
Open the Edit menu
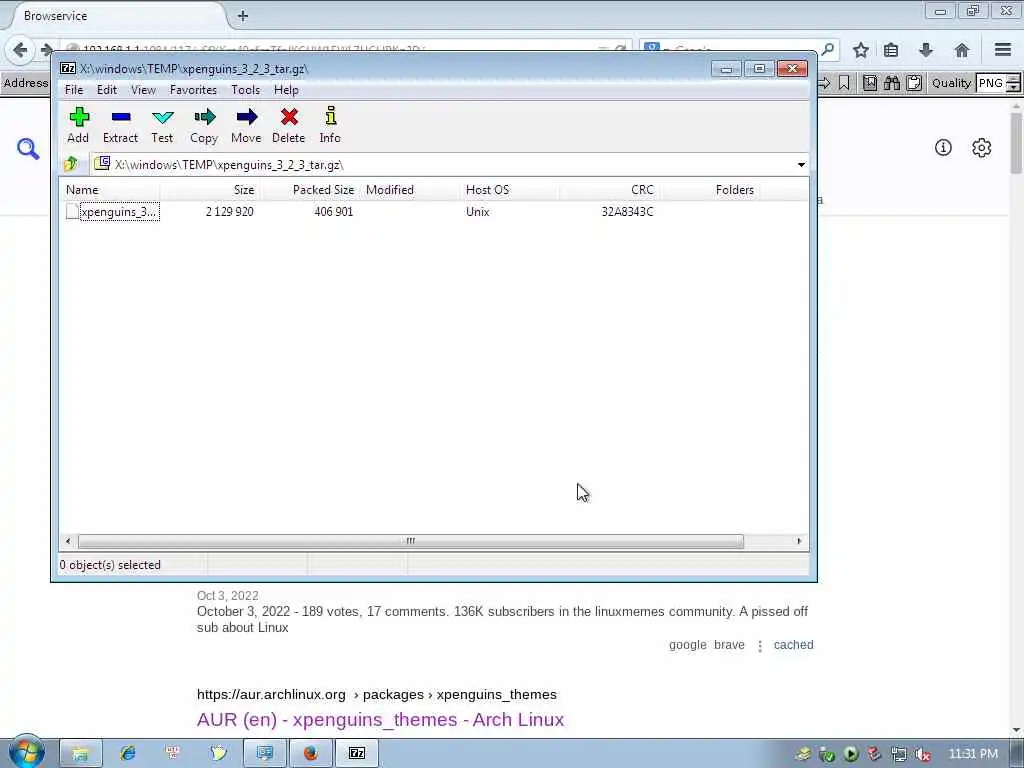(x=107, y=90)
